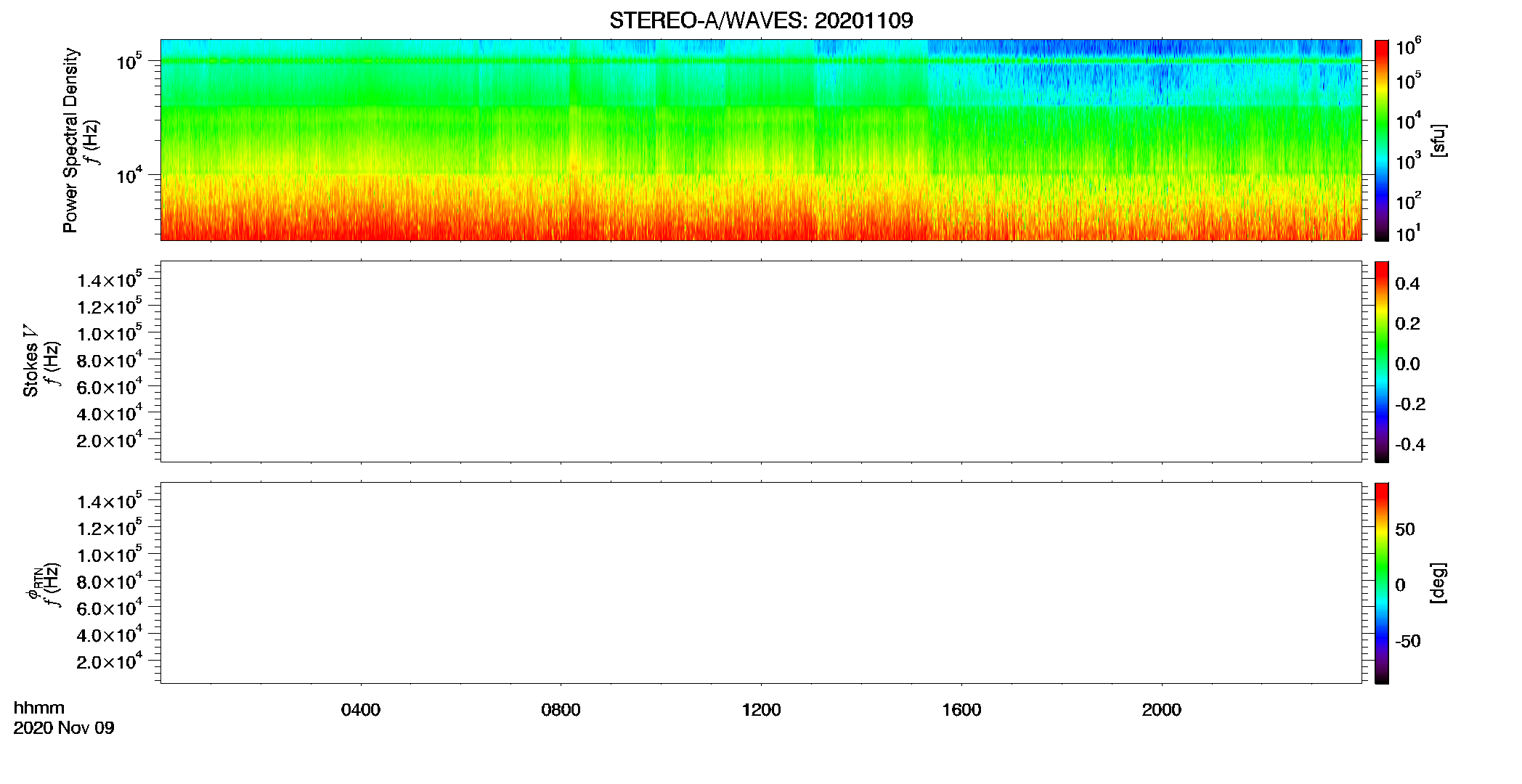
Task: Click the [sfu] colorbar unit label
Action: click(1439, 141)
